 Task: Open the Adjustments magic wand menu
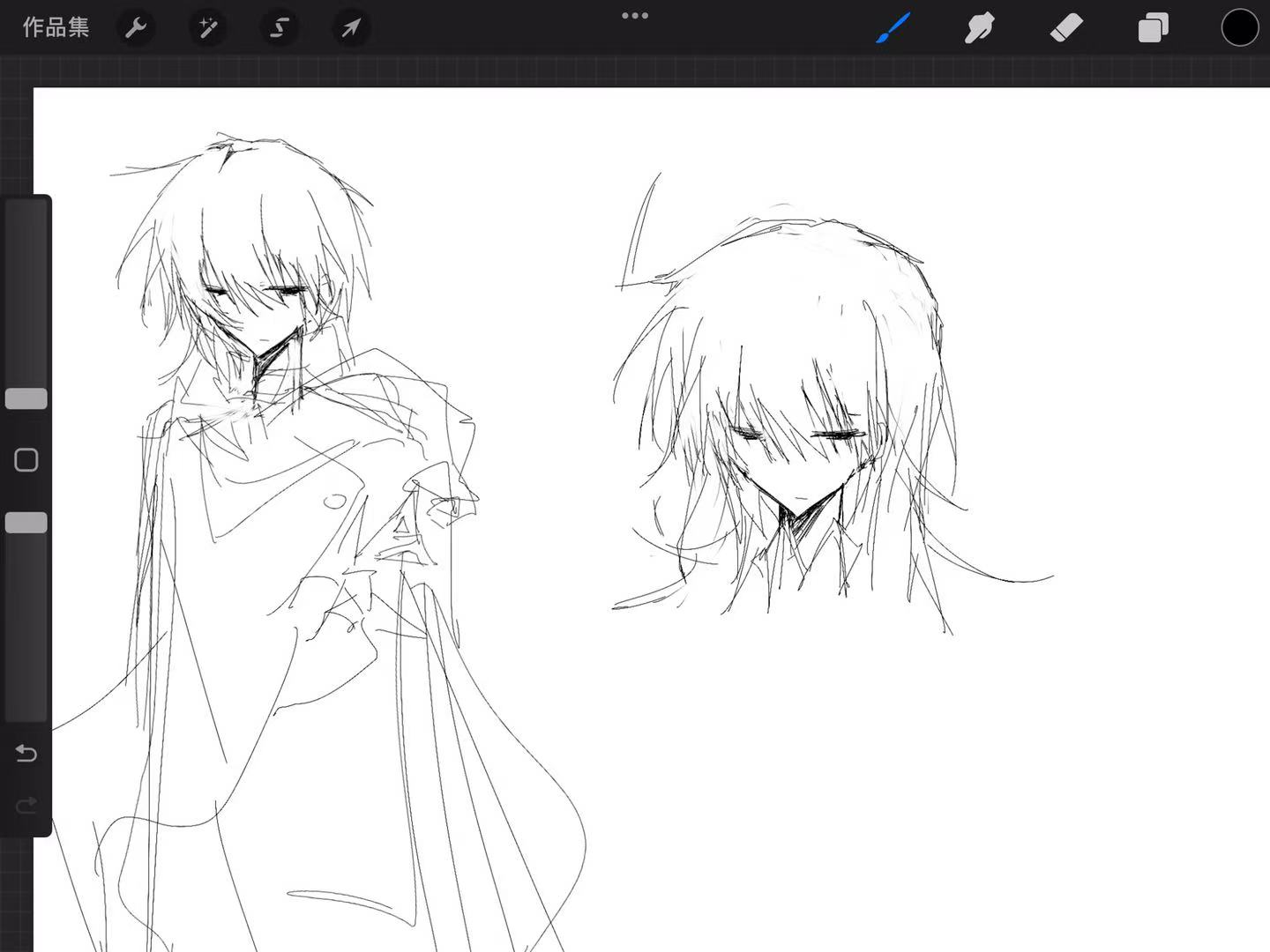coord(207,28)
